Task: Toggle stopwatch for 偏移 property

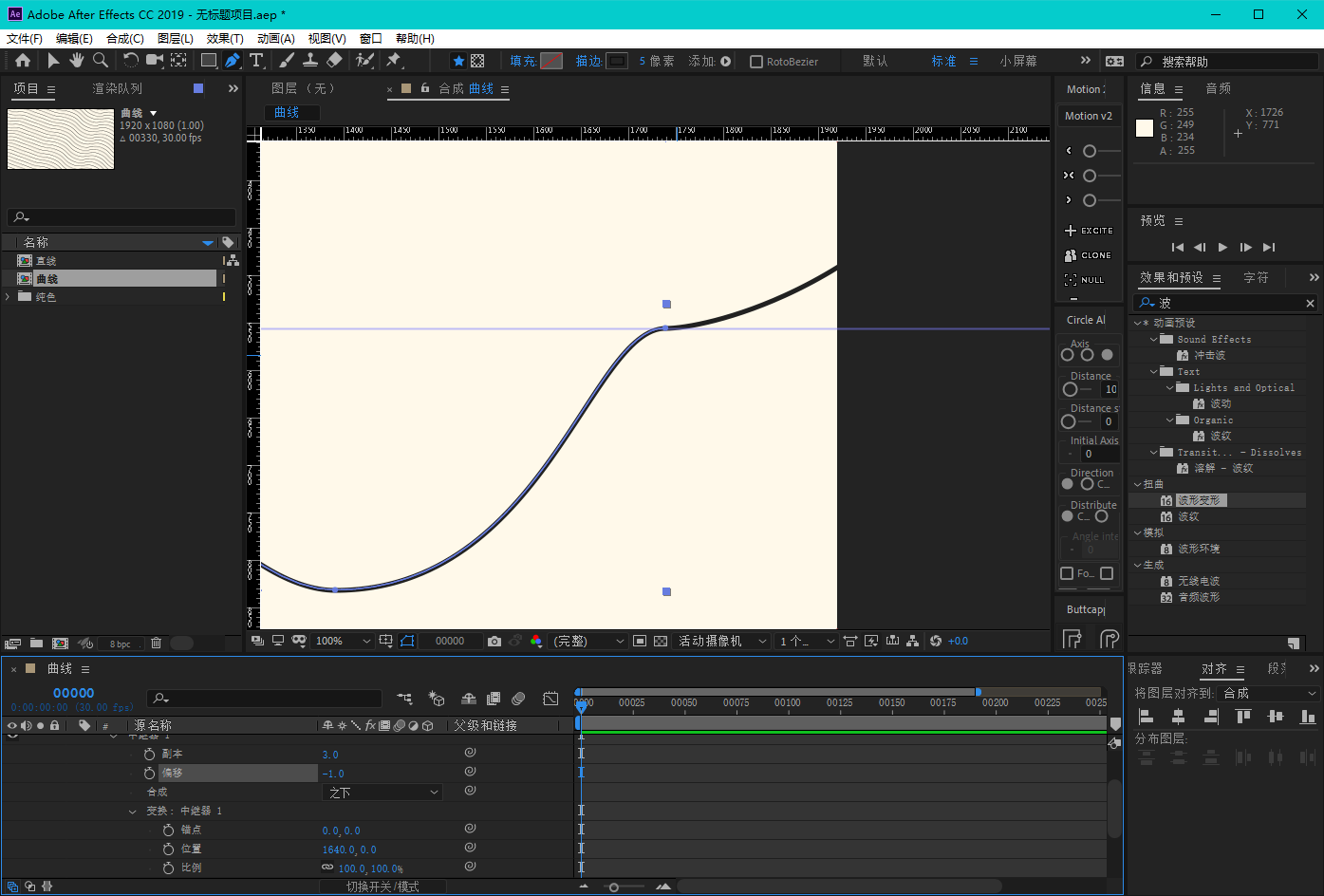Action: pyautogui.click(x=149, y=774)
